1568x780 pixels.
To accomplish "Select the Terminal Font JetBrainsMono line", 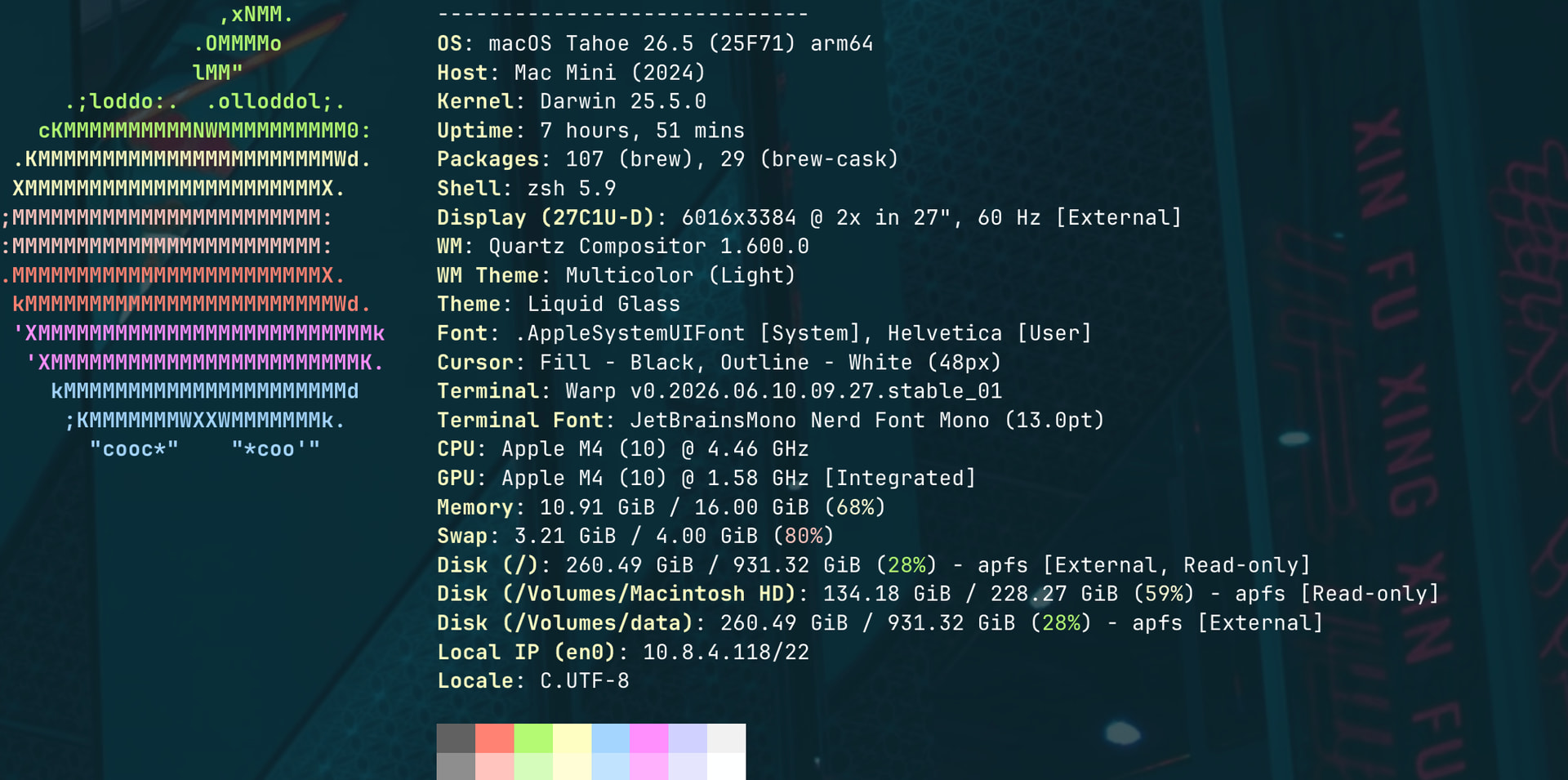I will [x=770, y=420].
